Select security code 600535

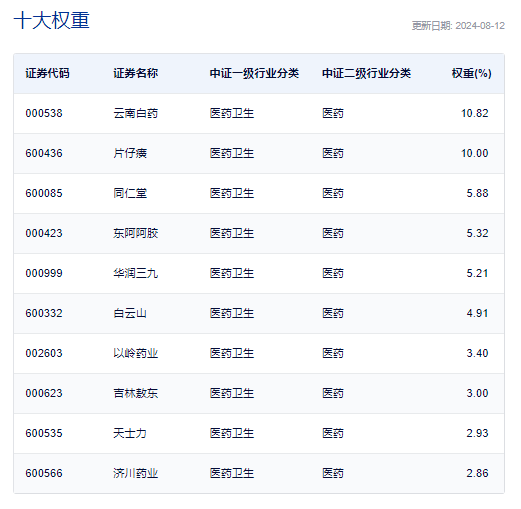[x=44, y=433]
